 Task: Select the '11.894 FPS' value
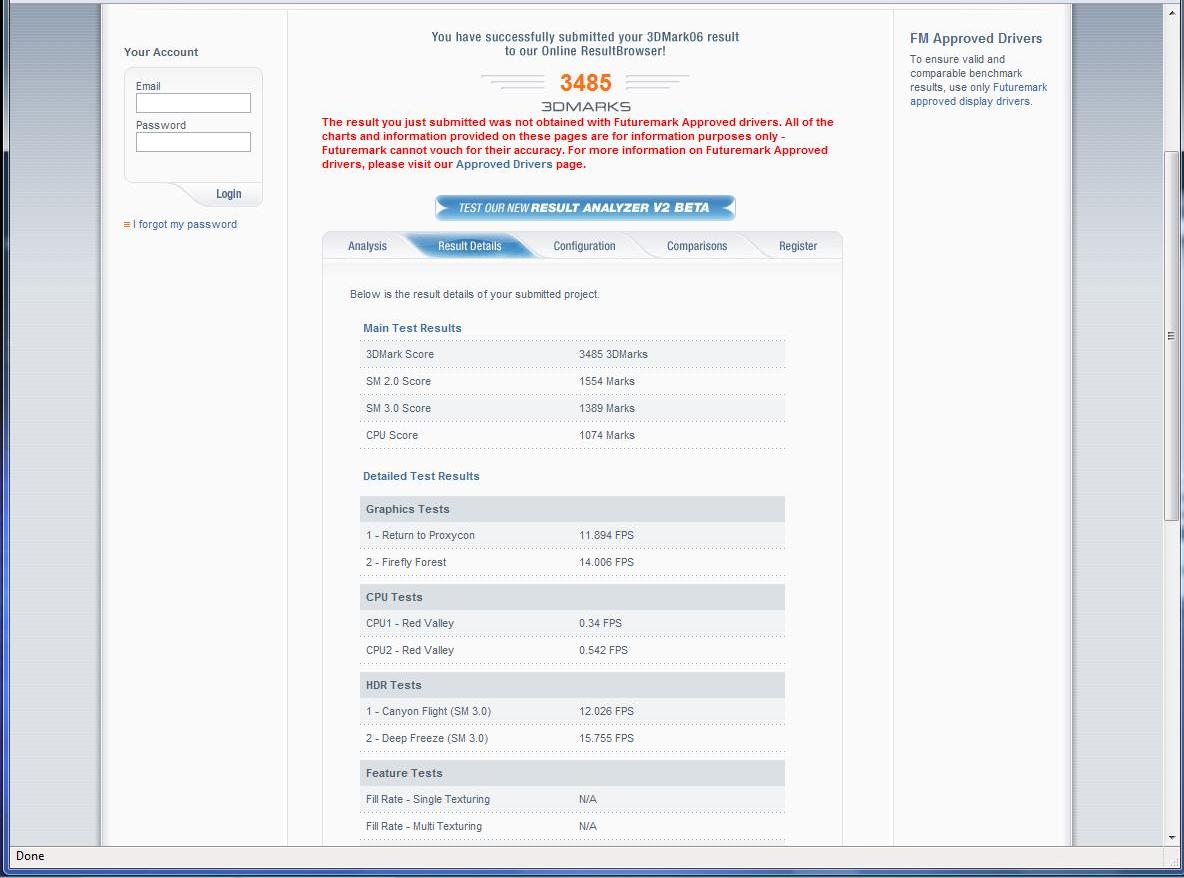click(606, 535)
